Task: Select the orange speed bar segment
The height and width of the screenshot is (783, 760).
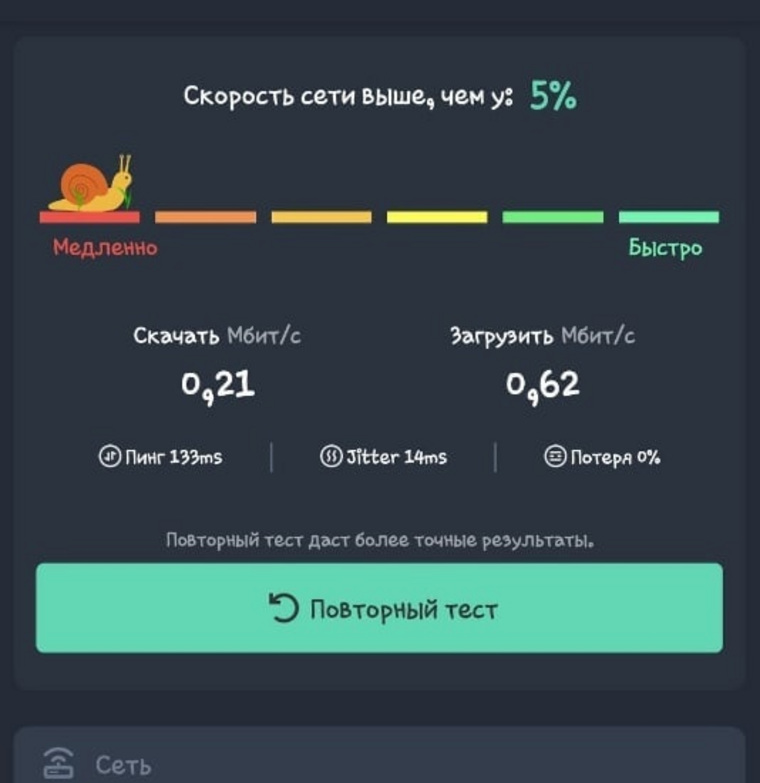Action: (x=205, y=217)
